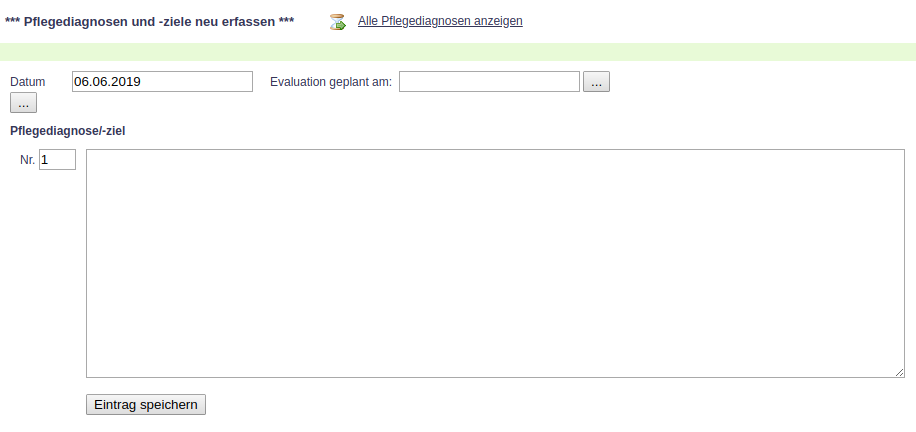Select the Nr. number field
Screen dimensions: 916x432
[57, 160]
